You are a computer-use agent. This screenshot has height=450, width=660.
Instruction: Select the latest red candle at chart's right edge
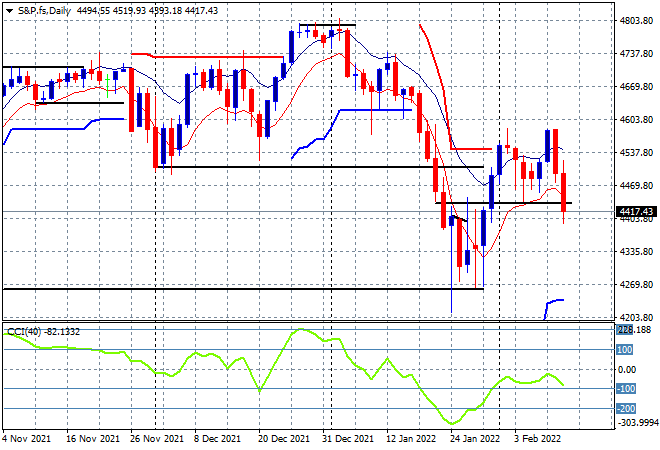pos(564,192)
